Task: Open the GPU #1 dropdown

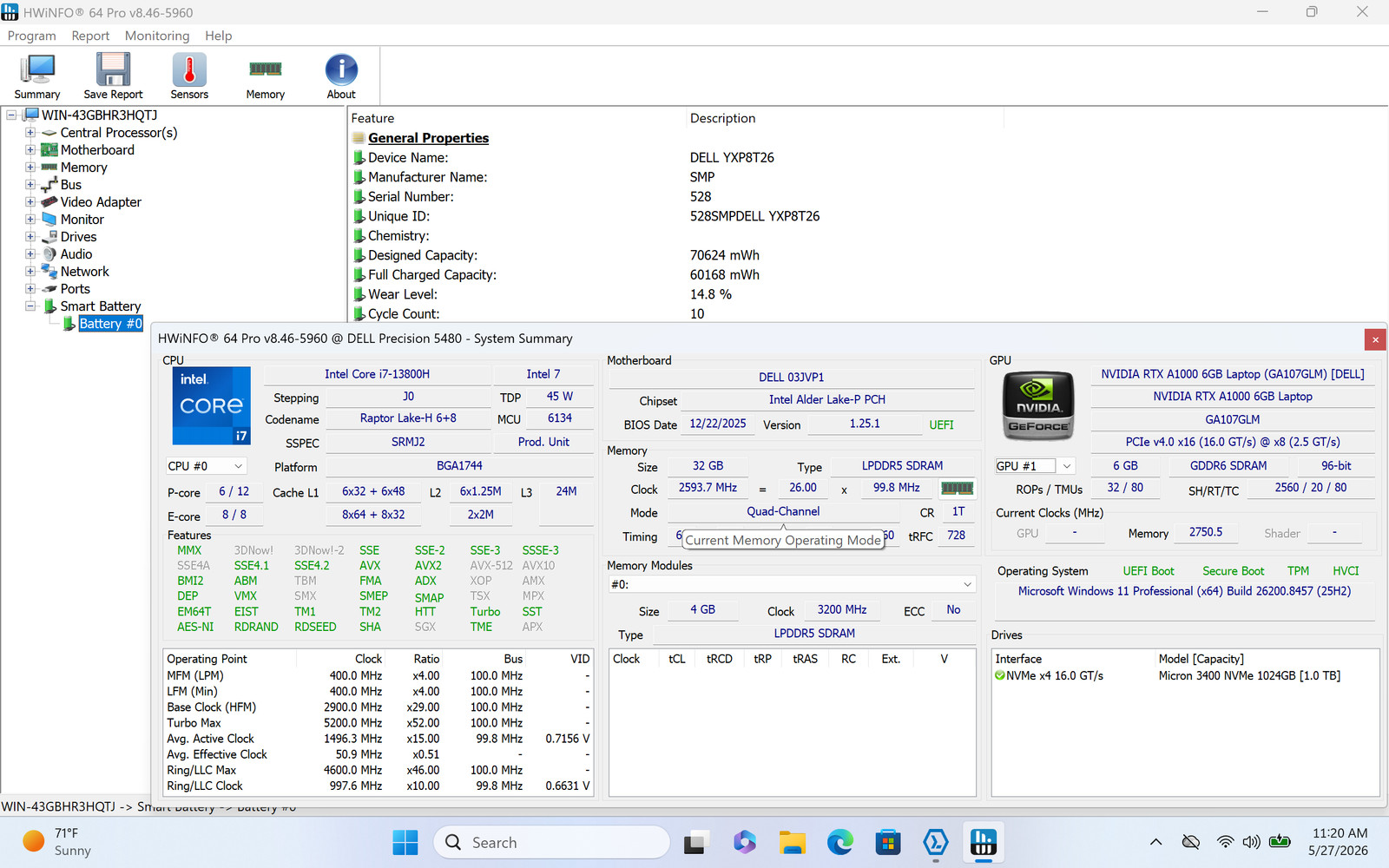Action: pos(1035,466)
